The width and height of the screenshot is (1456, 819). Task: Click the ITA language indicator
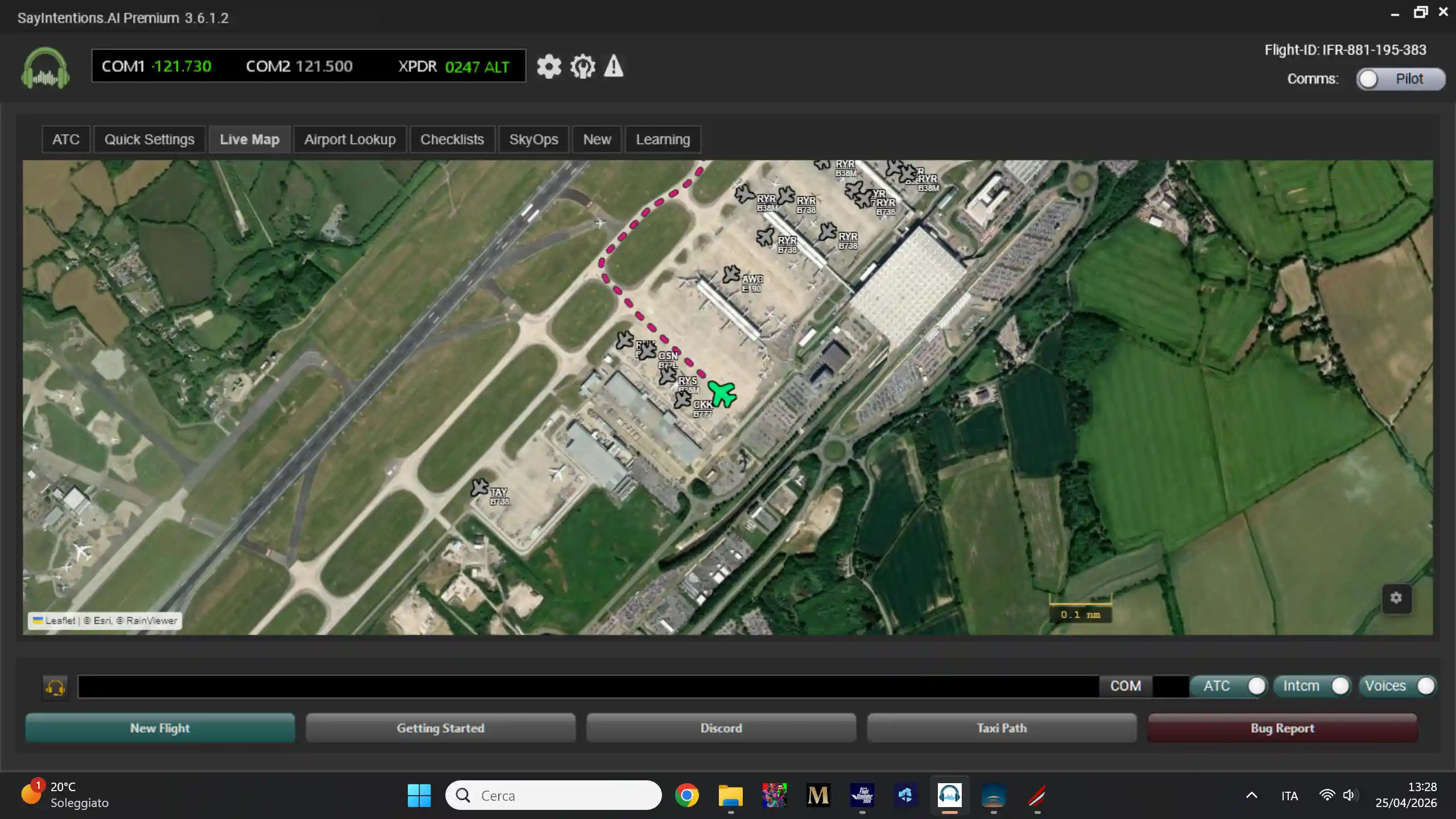1290,796
